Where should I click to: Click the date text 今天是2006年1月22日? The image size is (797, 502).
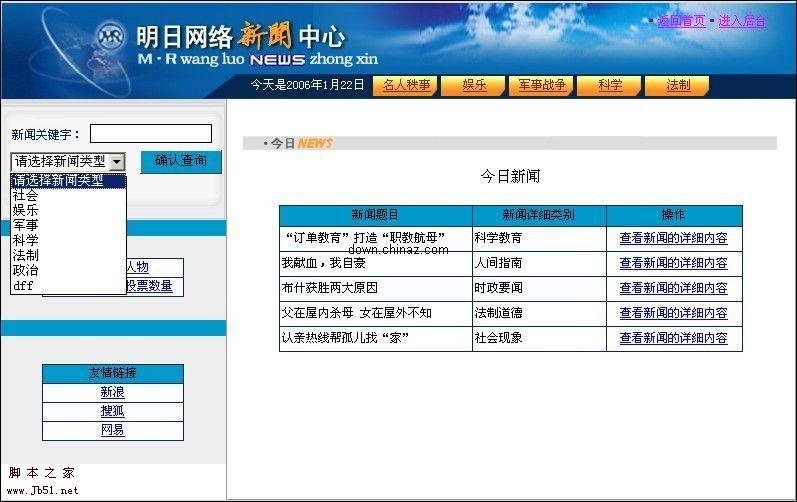click(x=308, y=85)
